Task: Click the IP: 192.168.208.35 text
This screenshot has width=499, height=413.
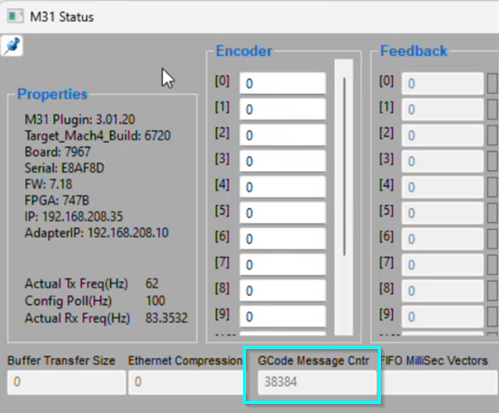Action: (74, 217)
